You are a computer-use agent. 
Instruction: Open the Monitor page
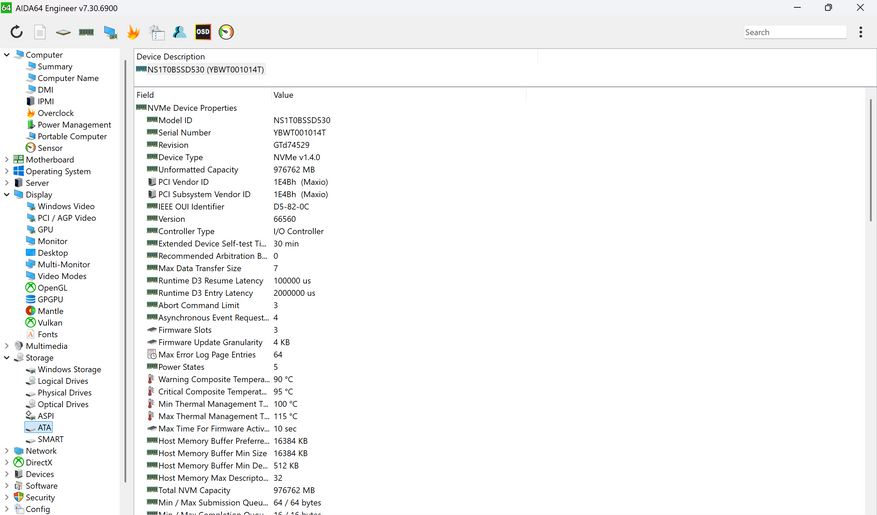(53, 241)
